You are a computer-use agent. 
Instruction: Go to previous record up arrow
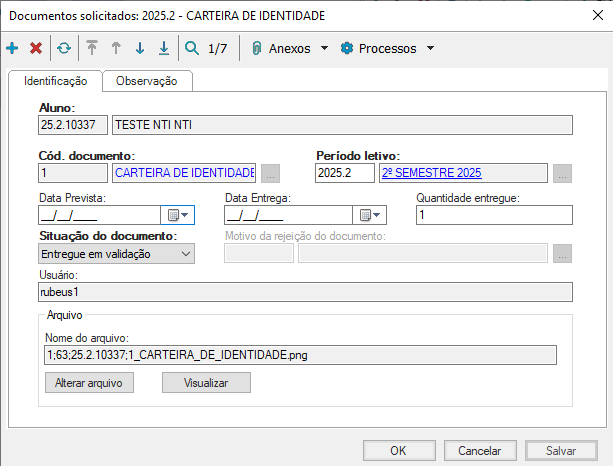116,48
